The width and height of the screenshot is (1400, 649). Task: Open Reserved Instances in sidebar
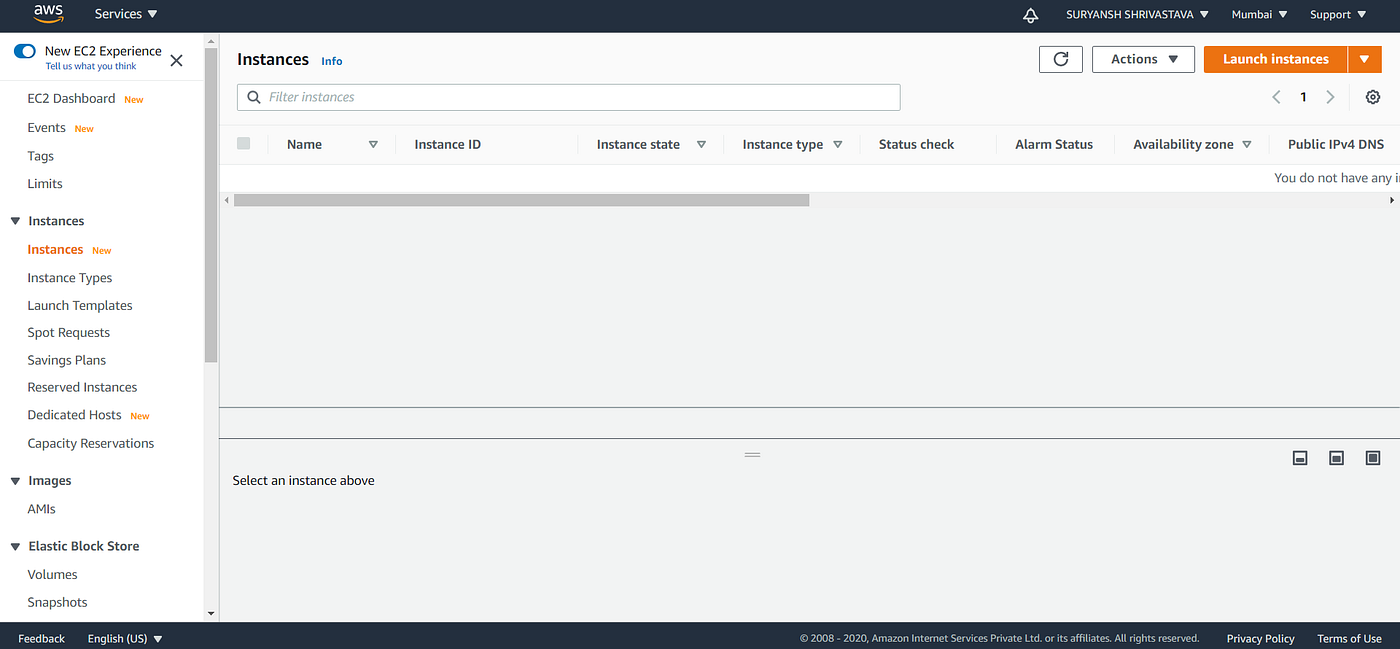pos(82,387)
